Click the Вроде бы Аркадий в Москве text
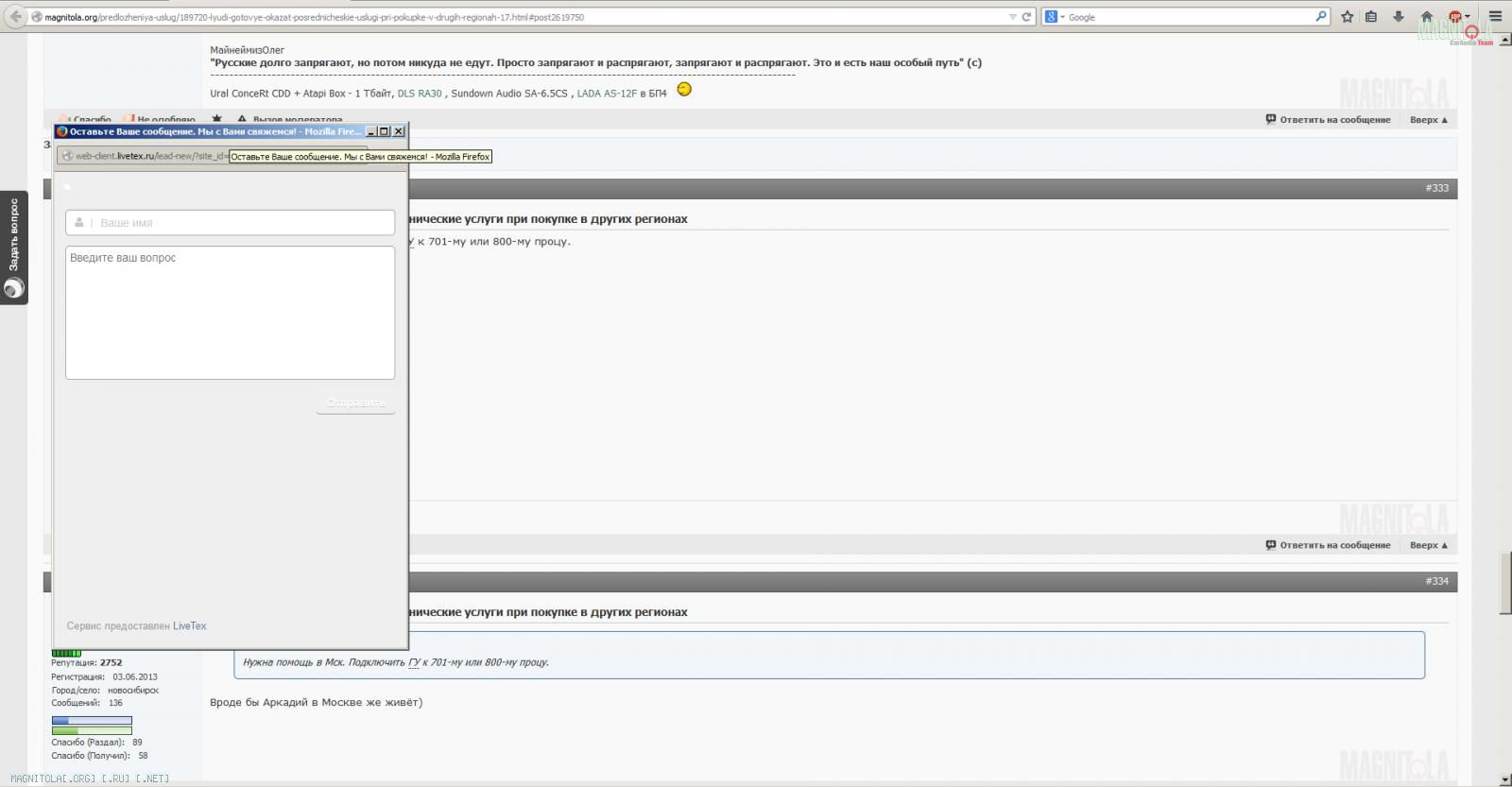The height and width of the screenshot is (787, 1512). tap(316, 702)
